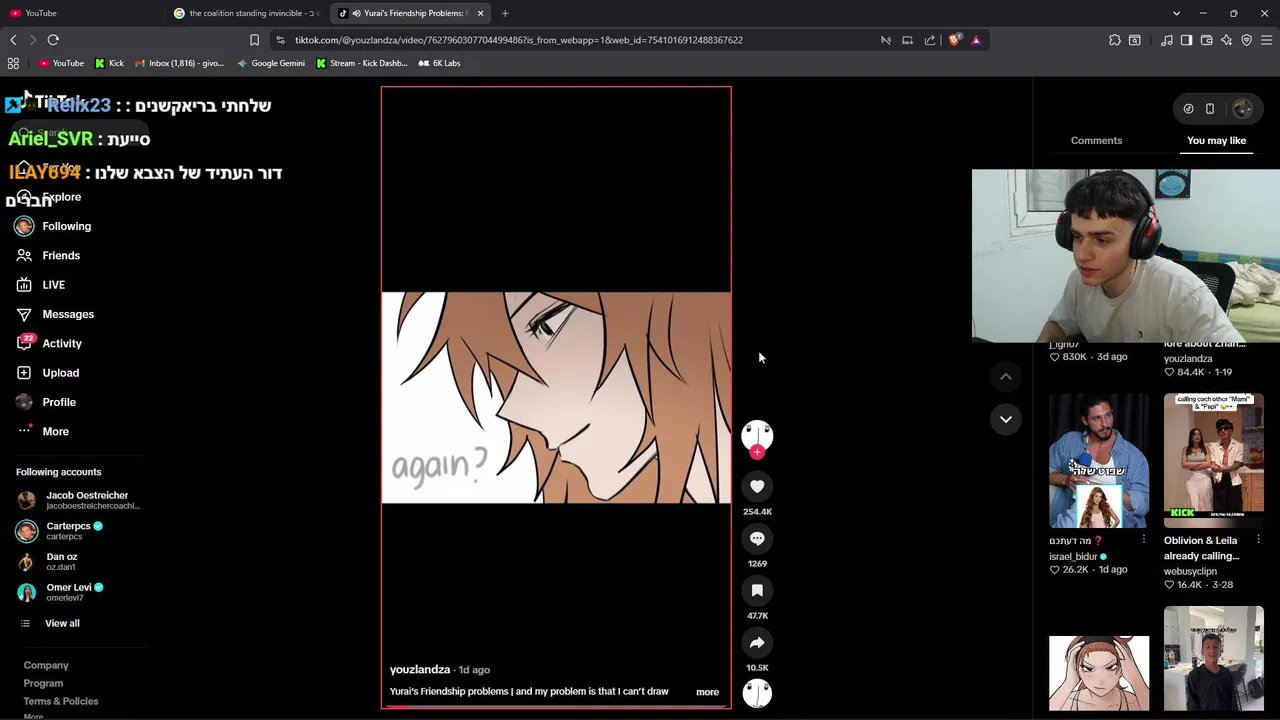Reload the page in browser toolbar
This screenshot has width=1280, height=720.
point(53,40)
